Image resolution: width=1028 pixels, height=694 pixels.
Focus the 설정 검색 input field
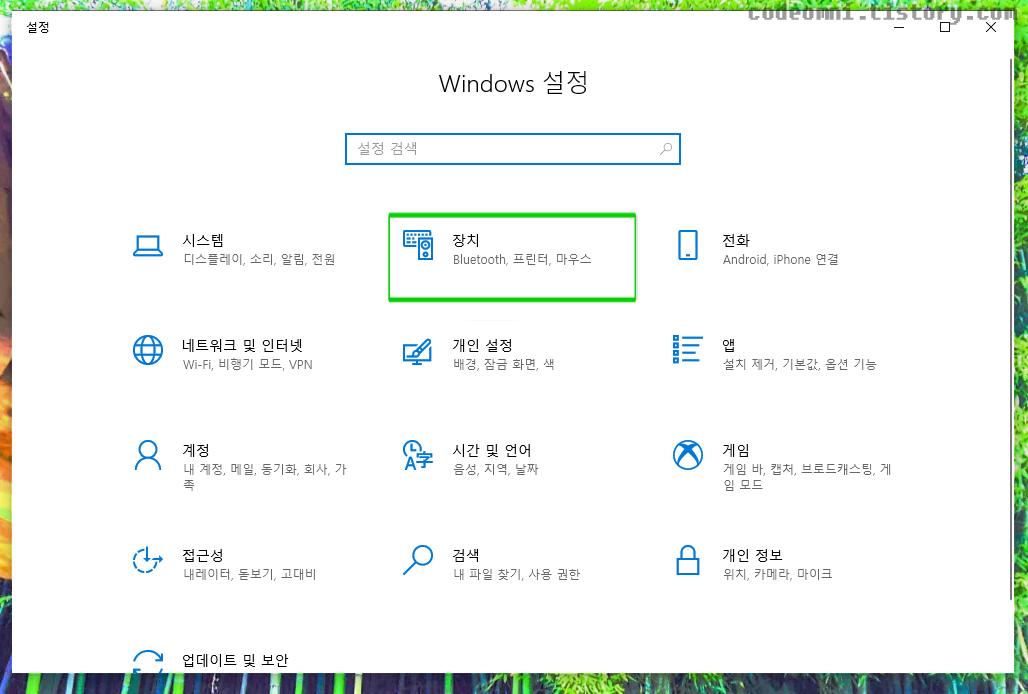click(513, 149)
